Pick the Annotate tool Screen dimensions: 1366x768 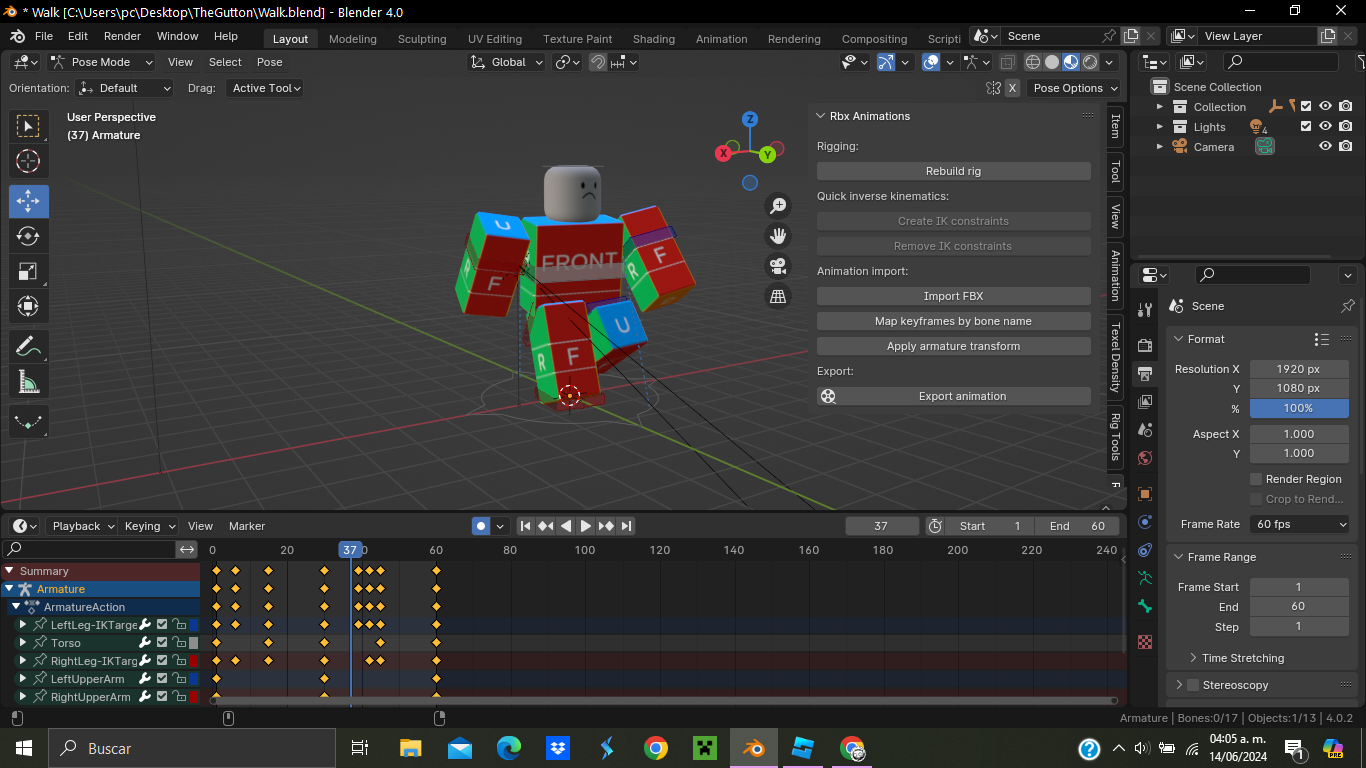coord(28,346)
